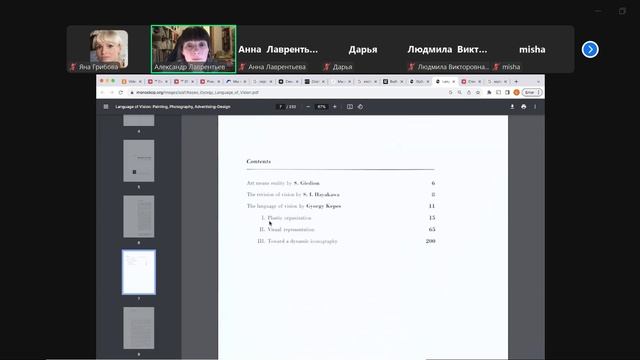The width and height of the screenshot is (640, 360).
Task: Open a new browser tab
Action: click(516, 82)
